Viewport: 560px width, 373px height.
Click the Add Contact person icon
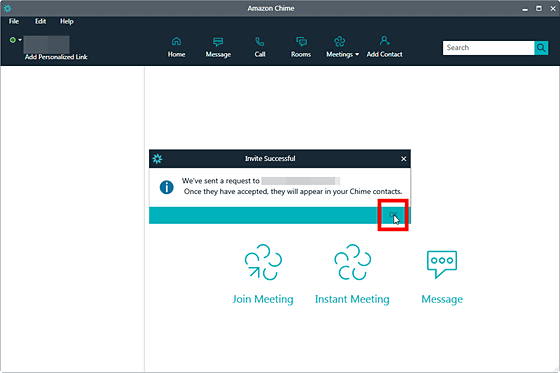[384, 41]
